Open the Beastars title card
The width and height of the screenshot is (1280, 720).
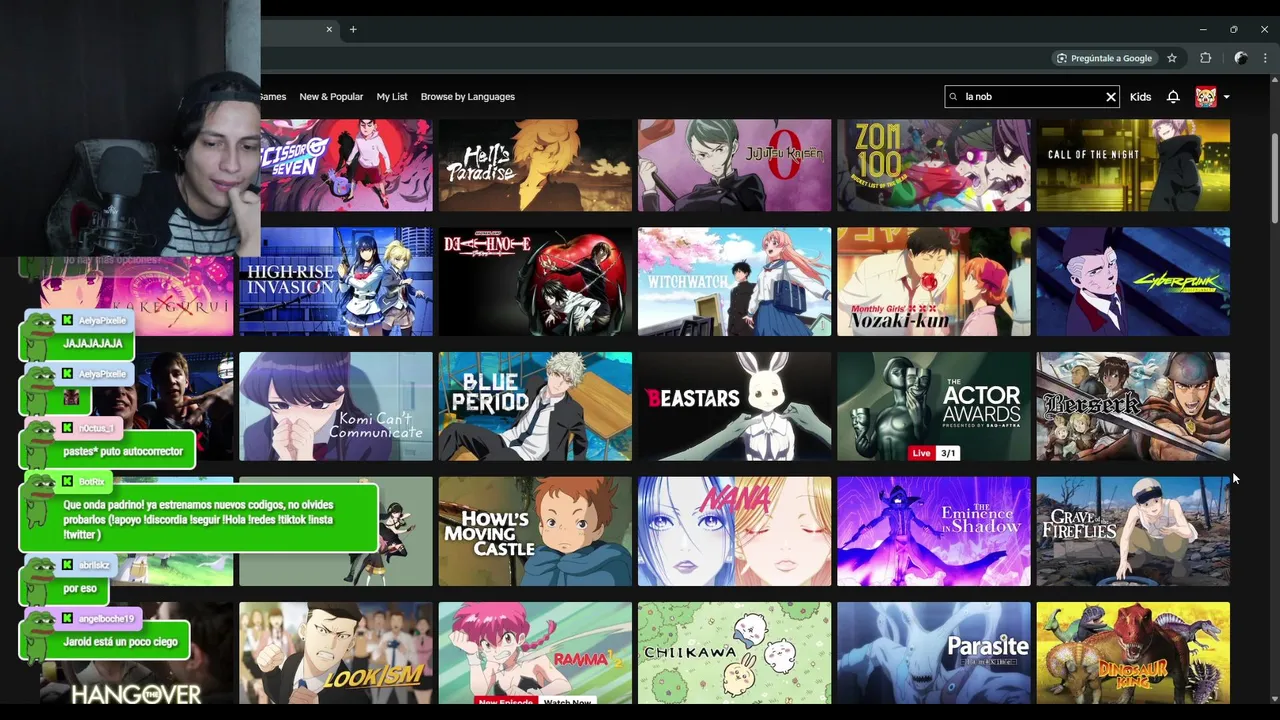point(734,406)
